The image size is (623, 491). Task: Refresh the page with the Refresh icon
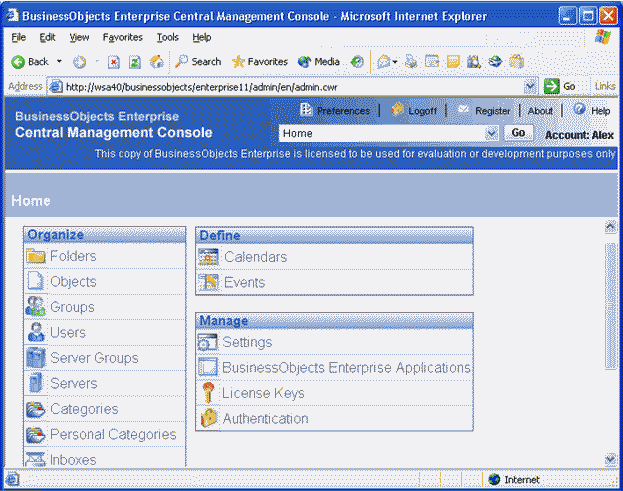135,62
